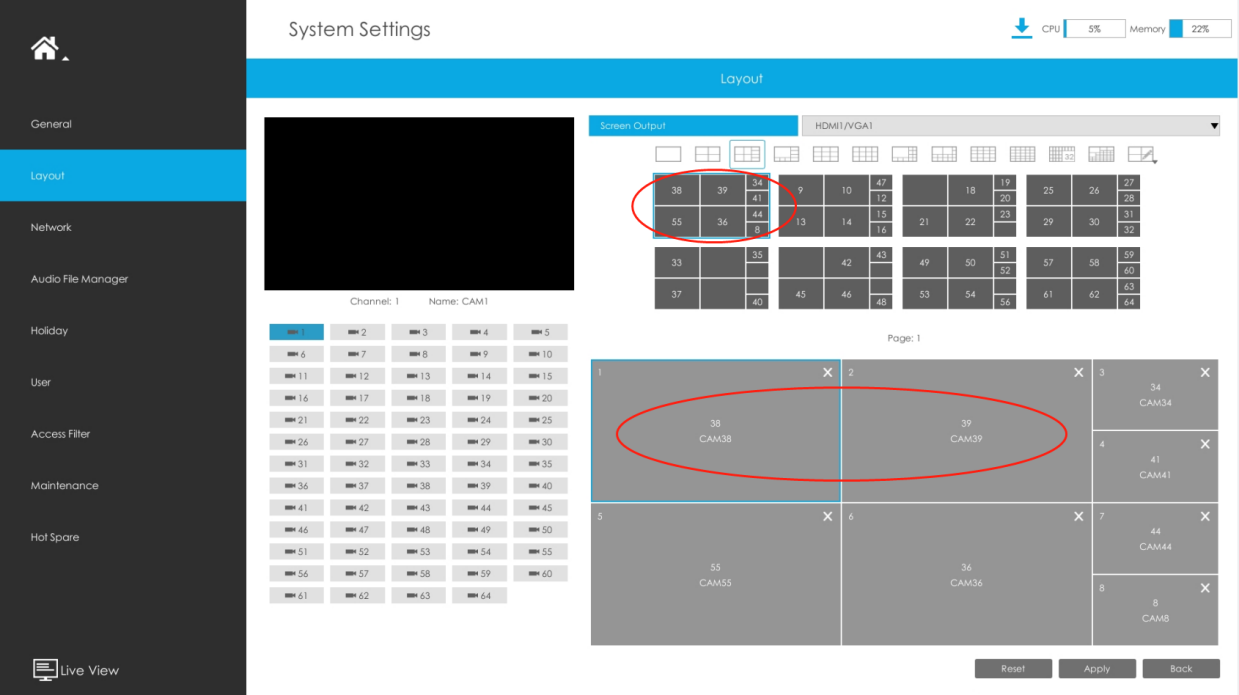Remove CAM8 from layout tile 8
The height and width of the screenshot is (695, 1239).
(1205, 588)
